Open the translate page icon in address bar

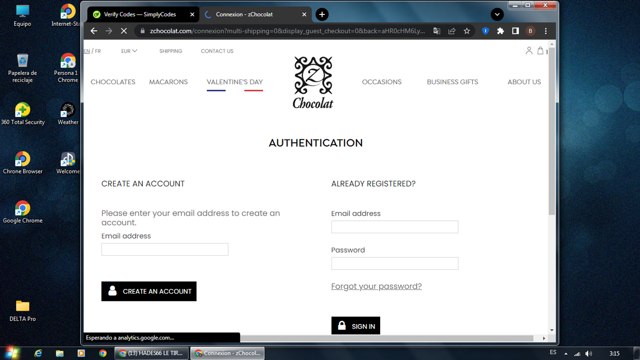[437, 31]
